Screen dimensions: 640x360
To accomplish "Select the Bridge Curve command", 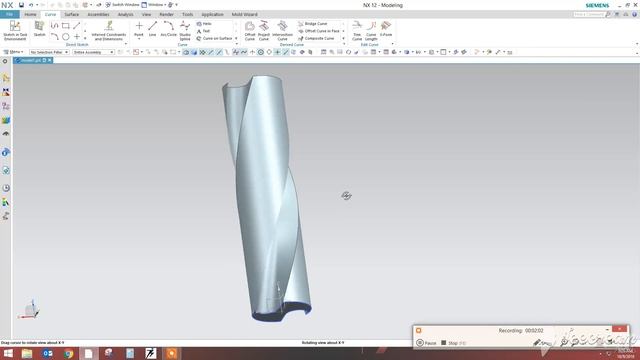I will [313, 24].
